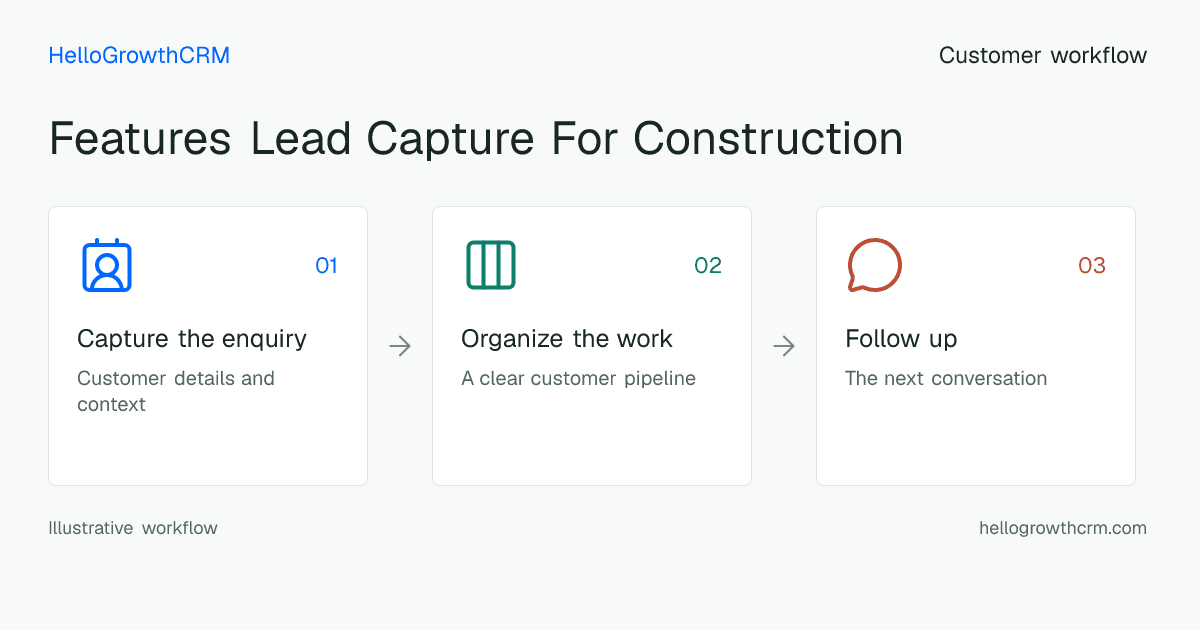Click the Customer details and context text

(176, 391)
